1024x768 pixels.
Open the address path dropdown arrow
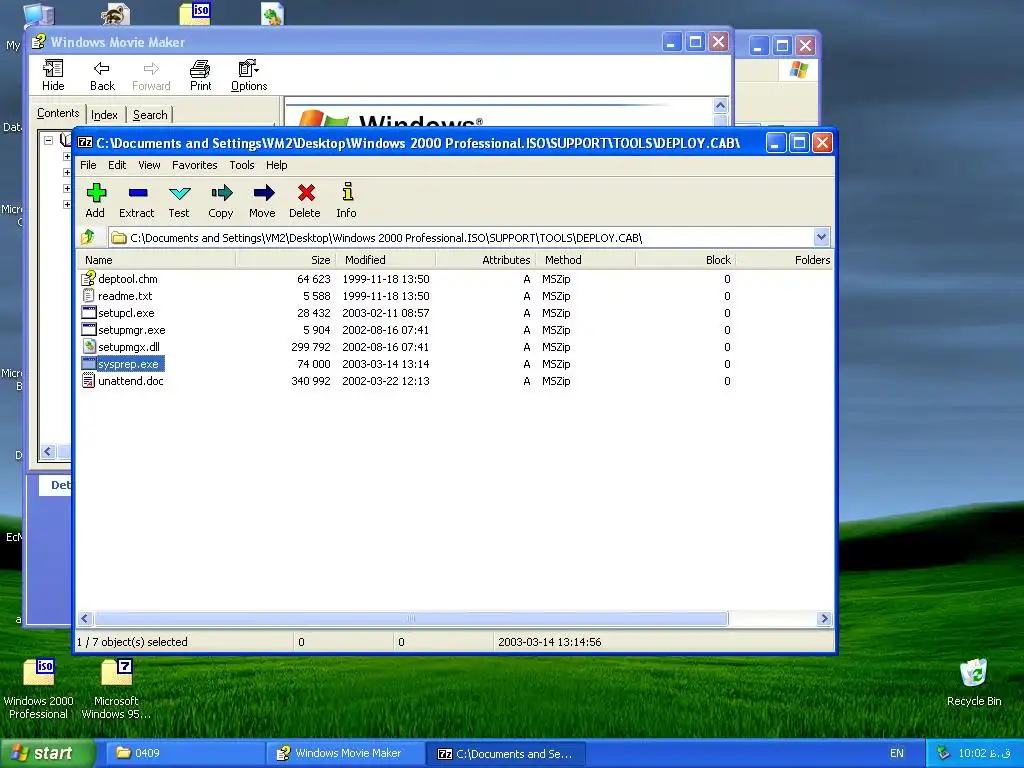click(821, 238)
